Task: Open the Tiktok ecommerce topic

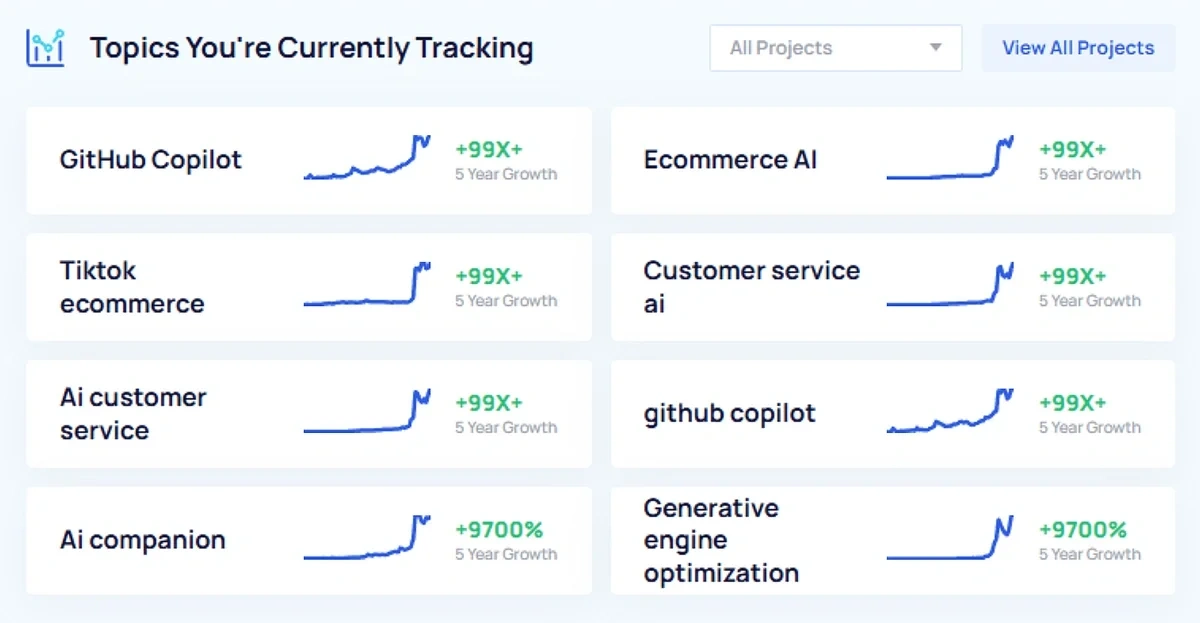Action: [132, 287]
